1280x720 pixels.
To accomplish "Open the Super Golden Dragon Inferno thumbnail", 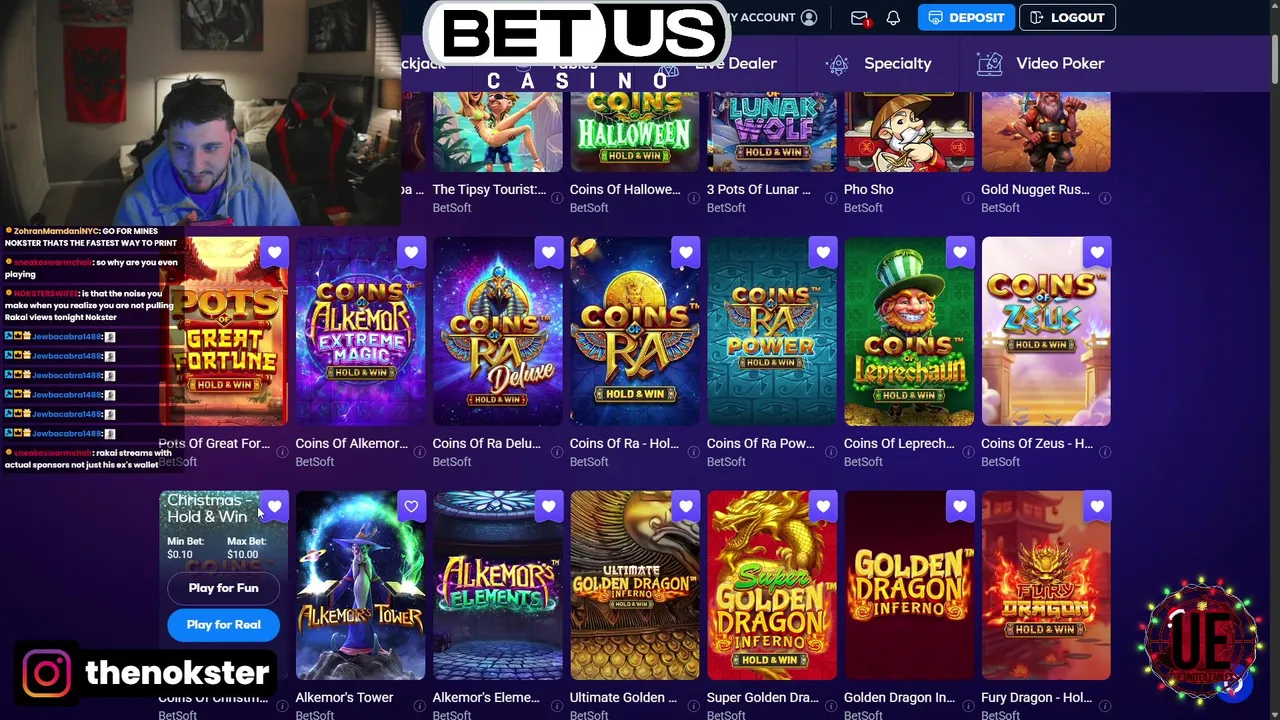I will pos(772,585).
